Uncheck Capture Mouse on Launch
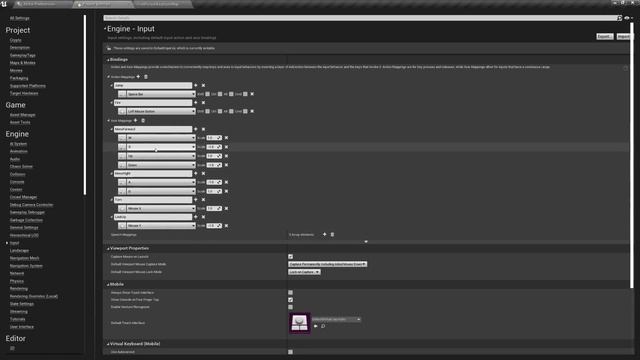This screenshot has width=640, height=360. pos(290,256)
